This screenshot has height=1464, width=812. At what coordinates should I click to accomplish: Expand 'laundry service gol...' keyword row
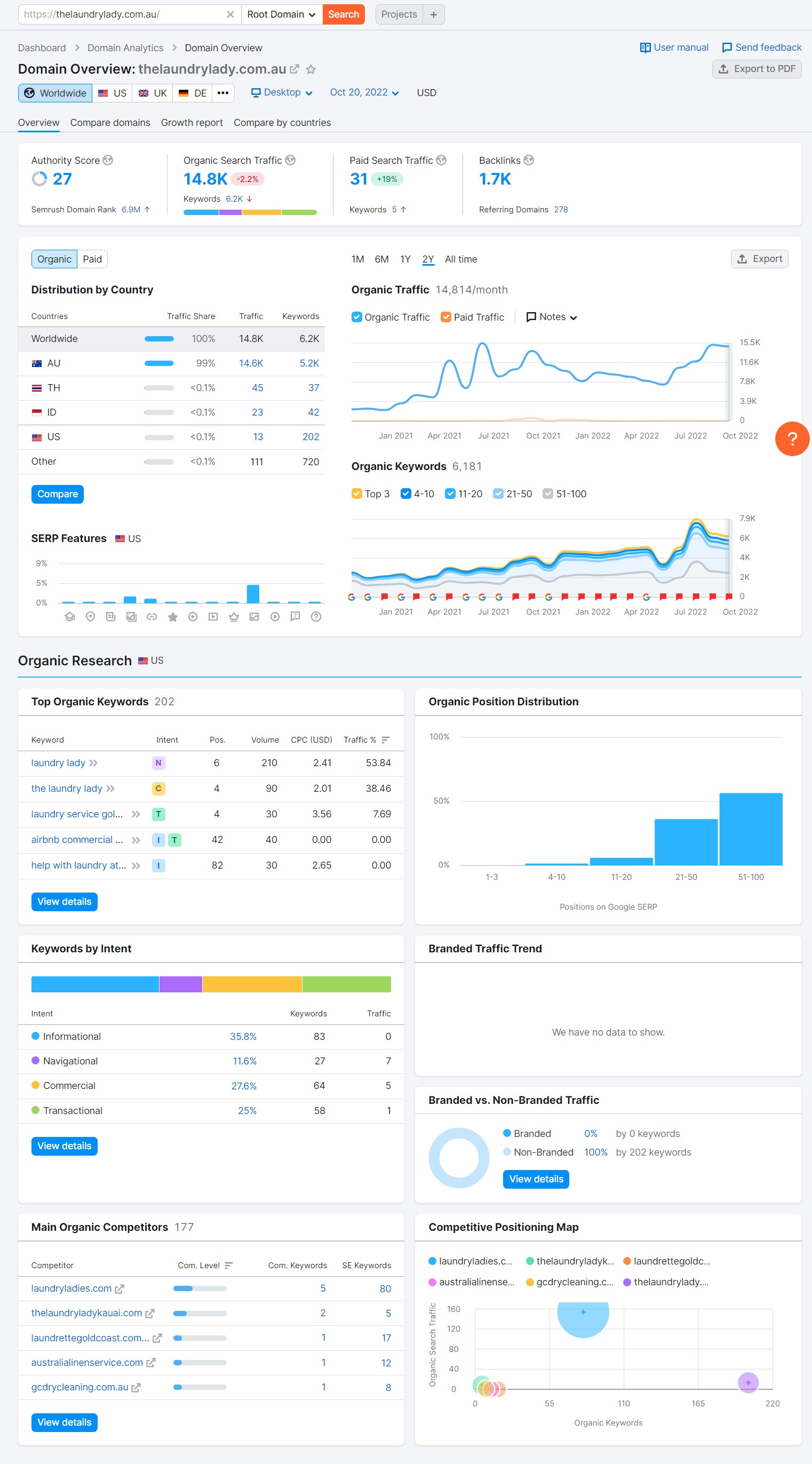(136, 814)
